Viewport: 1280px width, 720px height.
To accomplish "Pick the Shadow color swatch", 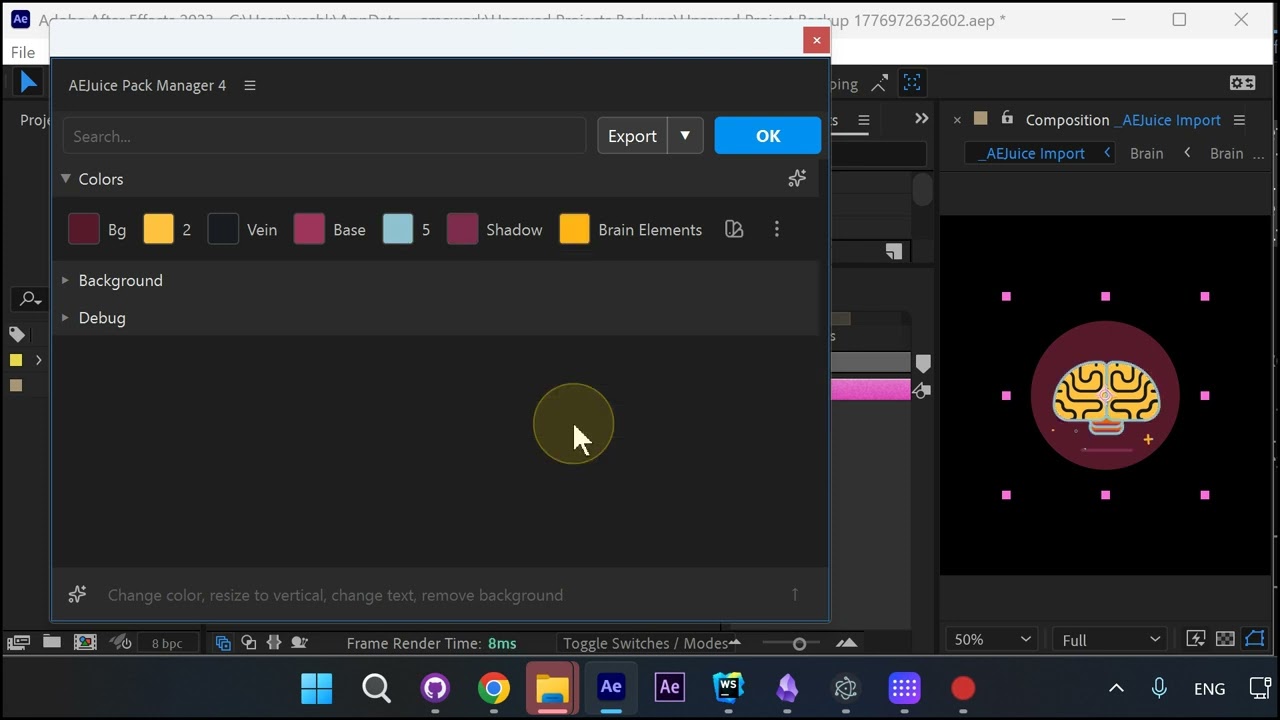I will (462, 230).
